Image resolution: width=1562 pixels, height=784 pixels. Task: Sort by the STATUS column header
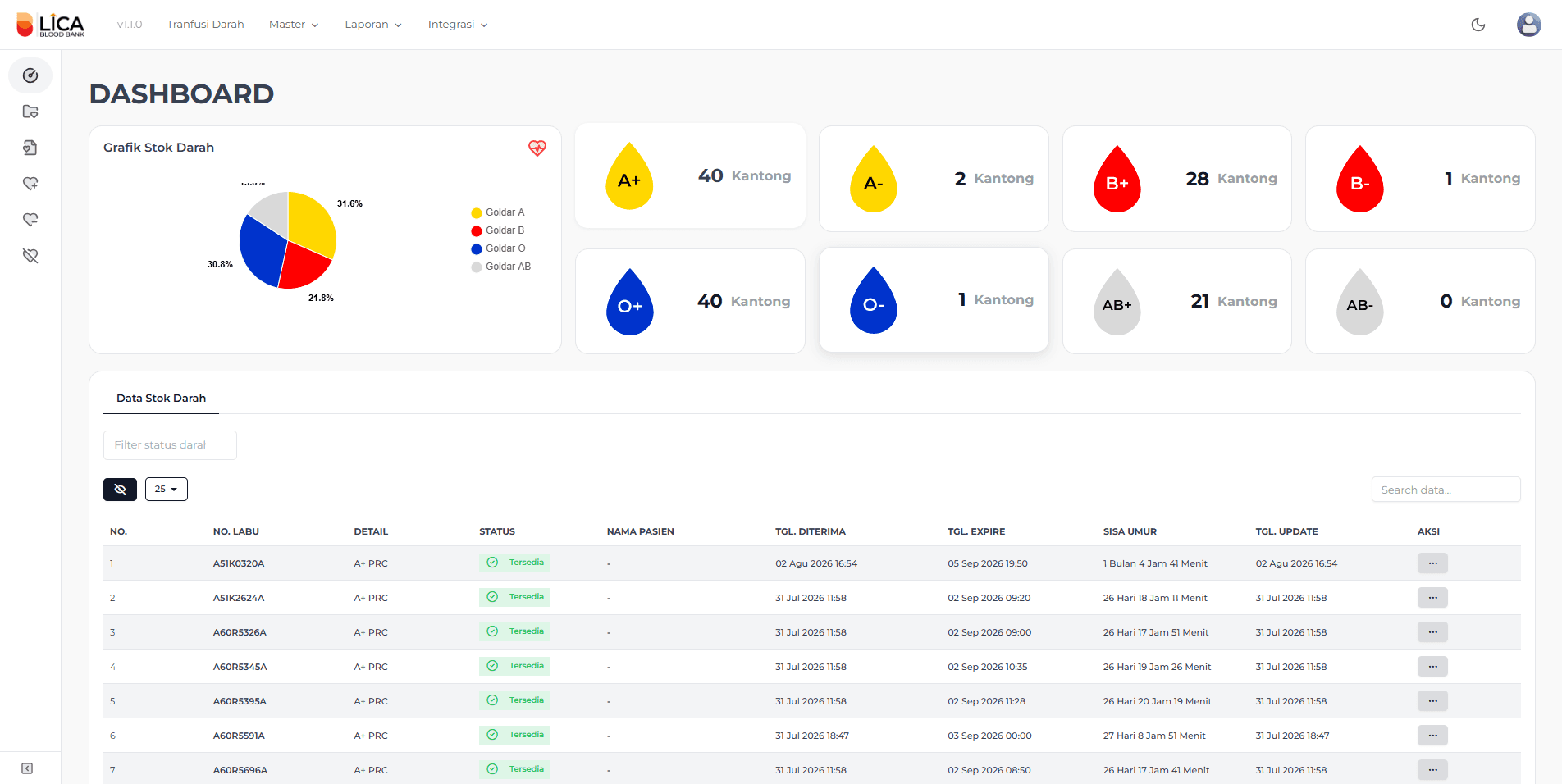pos(497,531)
